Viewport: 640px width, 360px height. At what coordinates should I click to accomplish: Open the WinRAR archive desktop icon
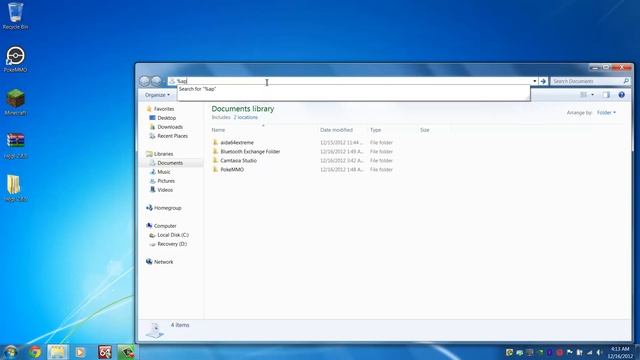(x=16, y=145)
